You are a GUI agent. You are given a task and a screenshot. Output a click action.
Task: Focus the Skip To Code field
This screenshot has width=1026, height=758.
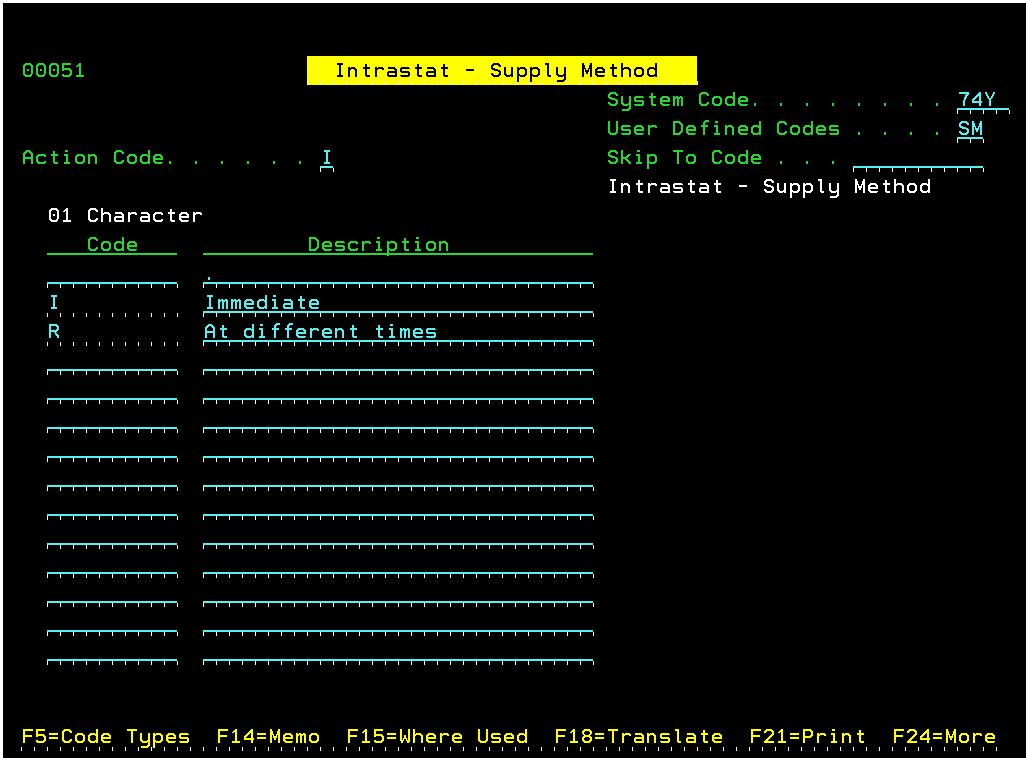(918, 158)
